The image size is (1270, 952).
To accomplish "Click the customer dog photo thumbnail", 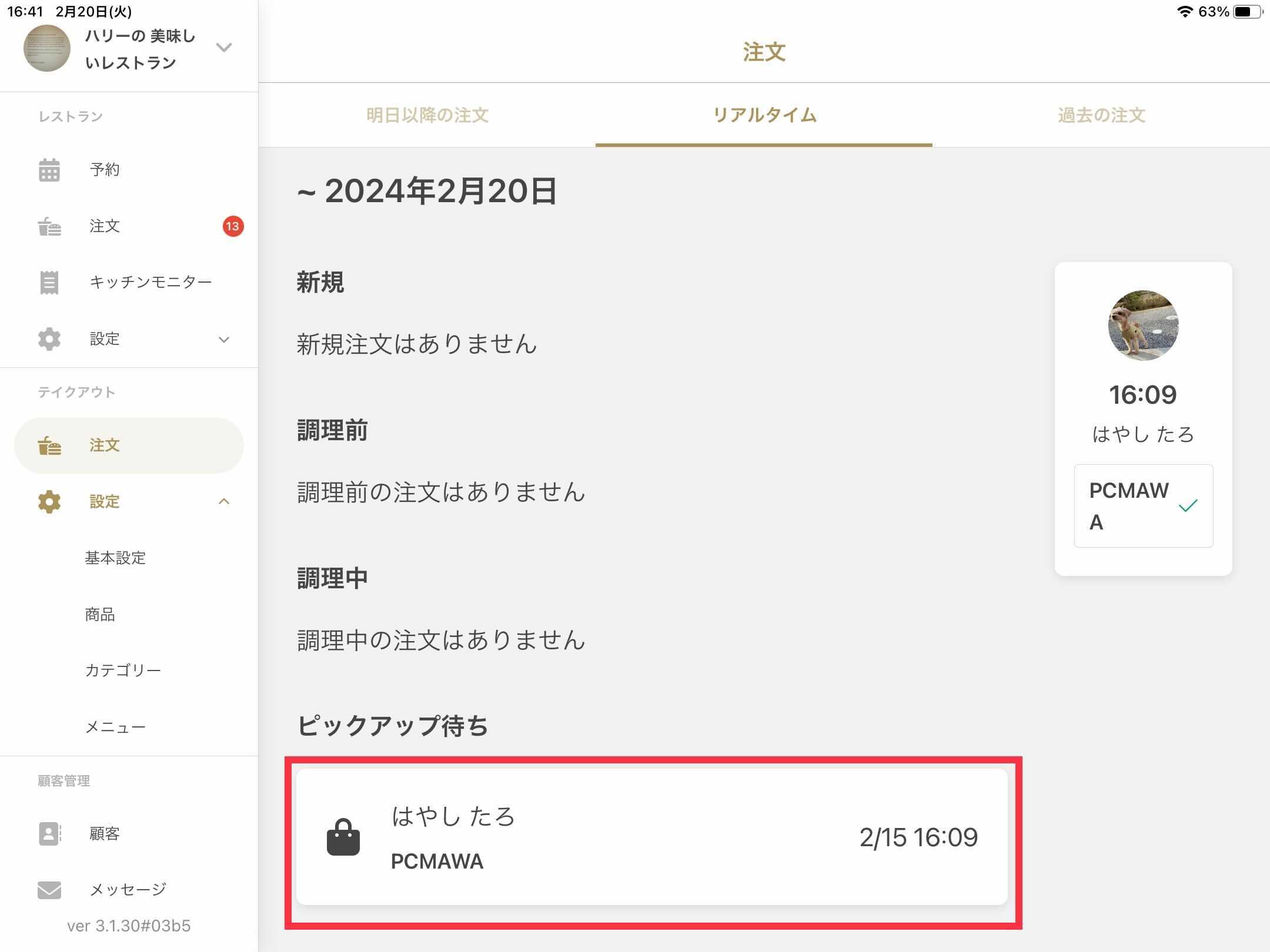I will point(1143,325).
